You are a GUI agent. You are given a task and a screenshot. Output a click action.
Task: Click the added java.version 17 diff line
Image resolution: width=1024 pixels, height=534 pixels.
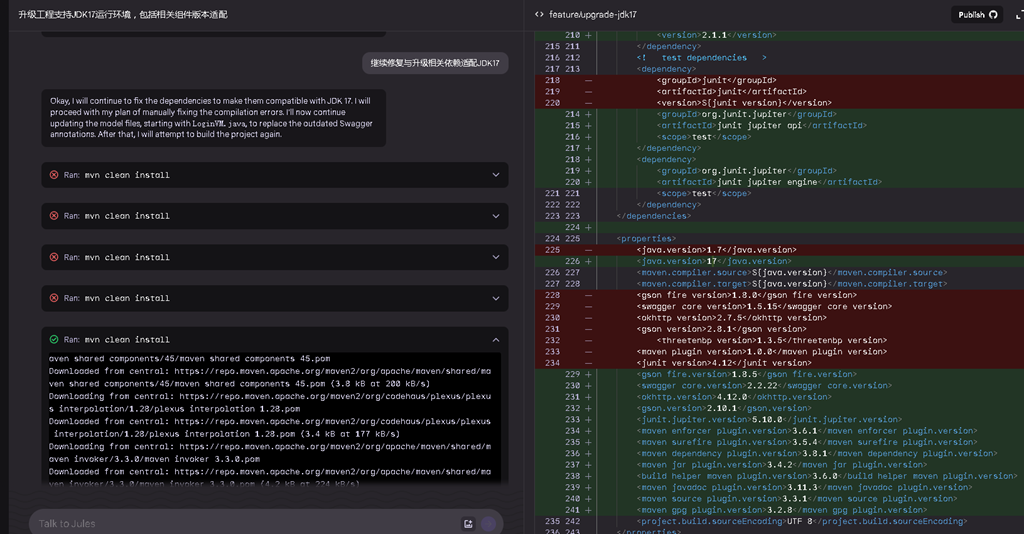pos(716,261)
